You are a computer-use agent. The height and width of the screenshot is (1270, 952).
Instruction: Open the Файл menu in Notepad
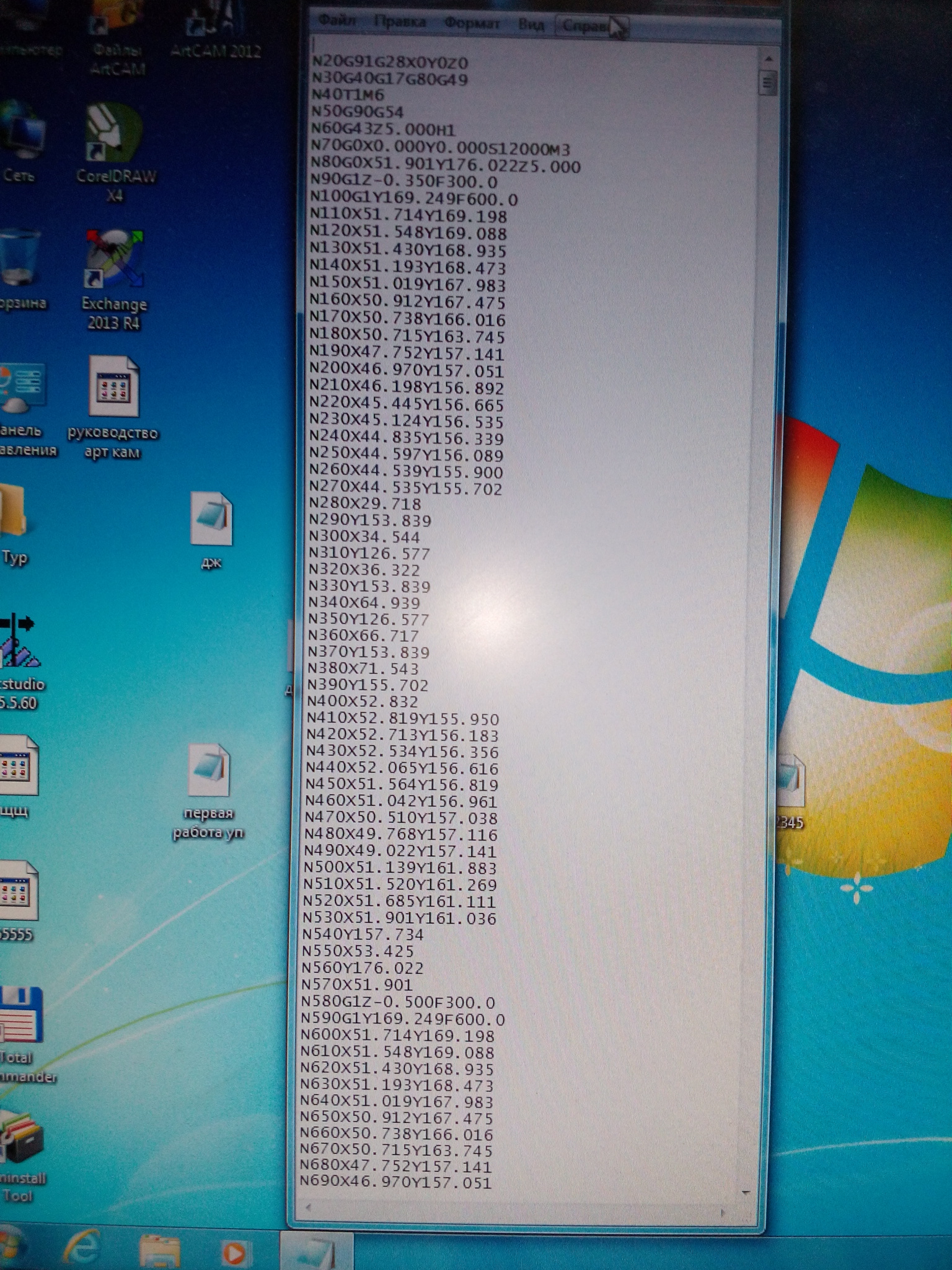click(x=337, y=21)
